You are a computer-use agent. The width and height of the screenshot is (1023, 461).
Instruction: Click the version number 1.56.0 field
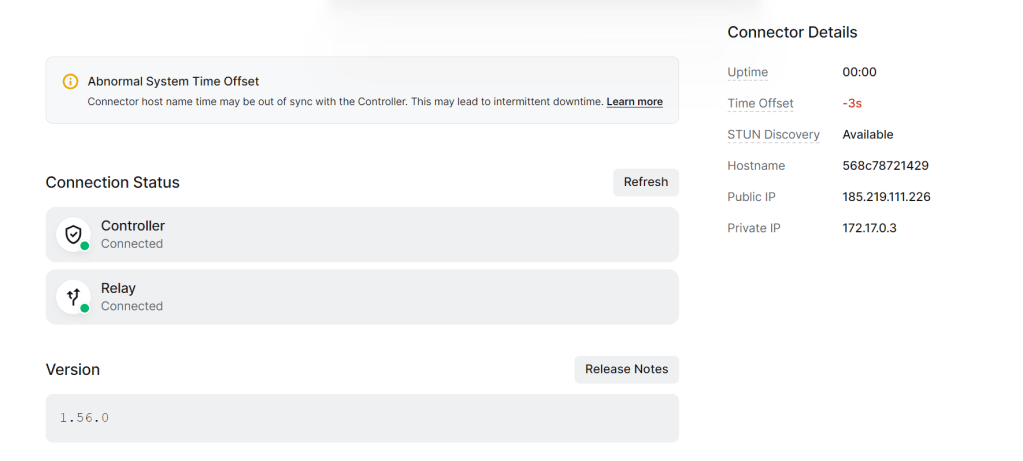tap(362, 418)
